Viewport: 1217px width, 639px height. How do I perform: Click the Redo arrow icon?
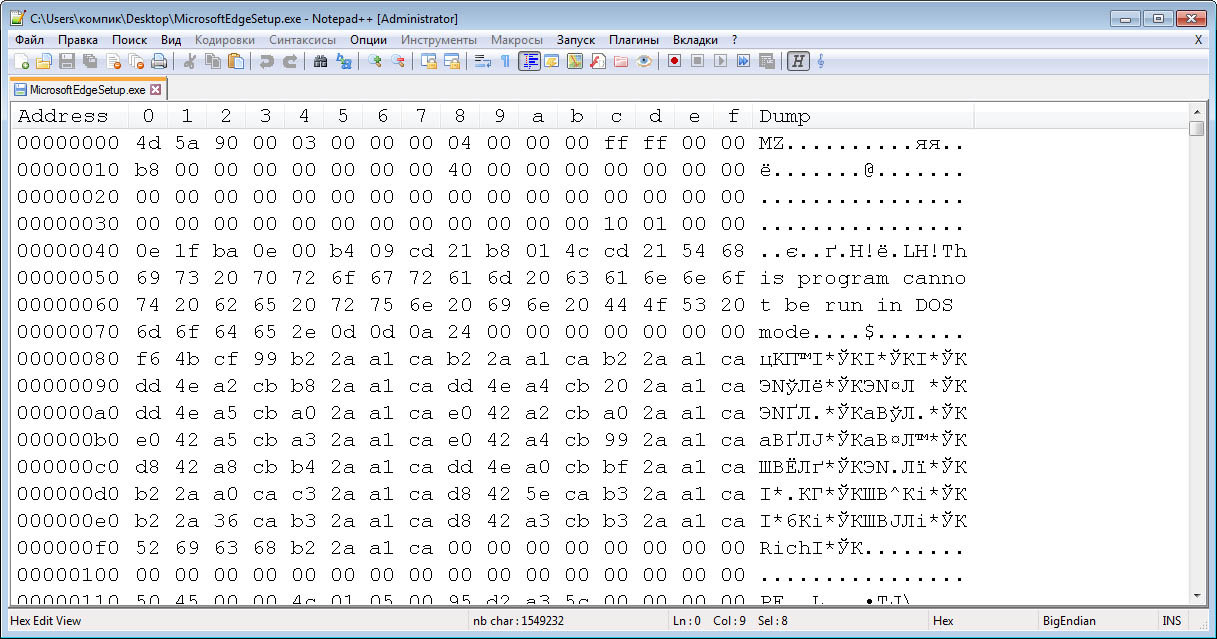pyautogui.click(x=290, y=61)
